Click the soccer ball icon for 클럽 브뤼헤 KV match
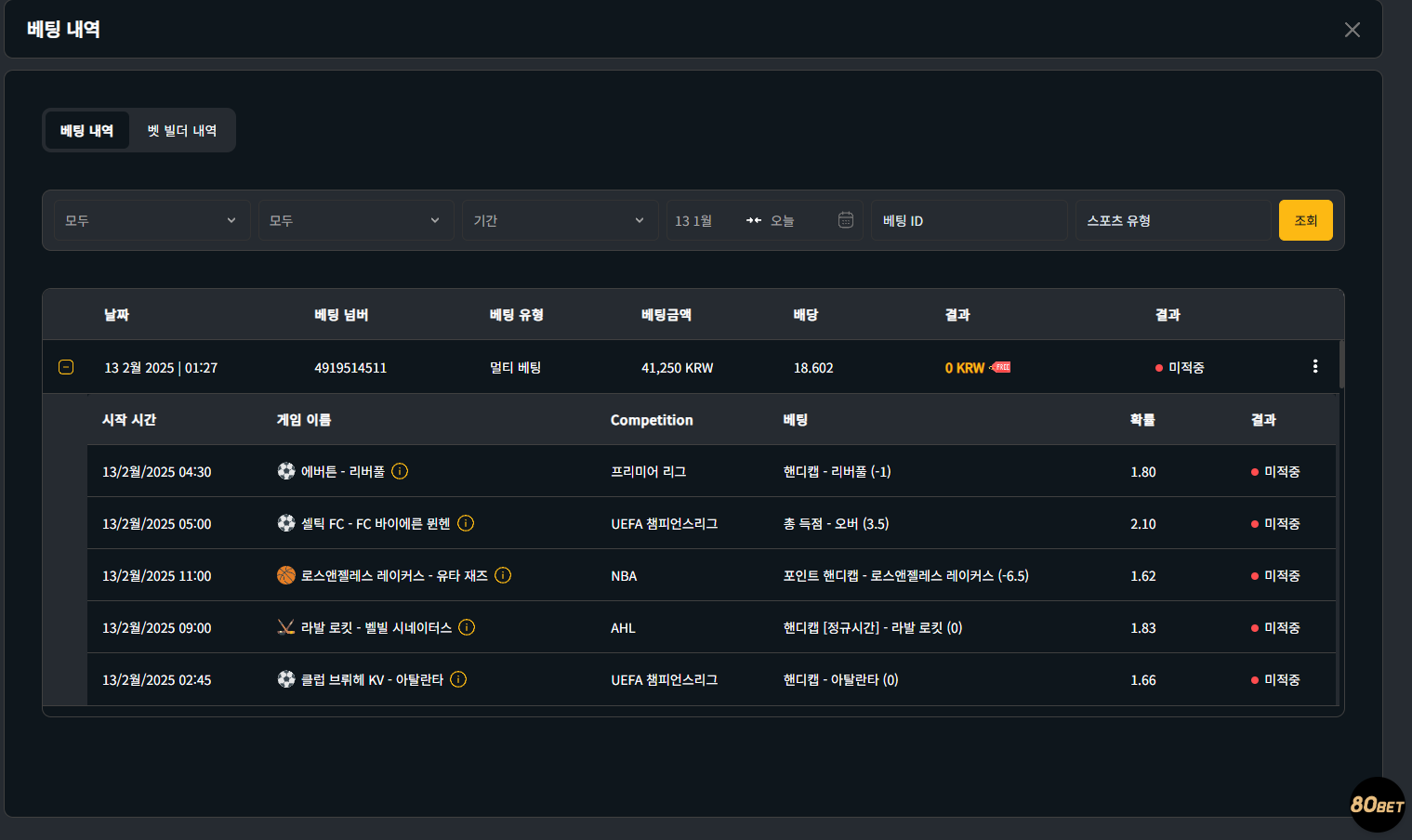 (286, 679)
